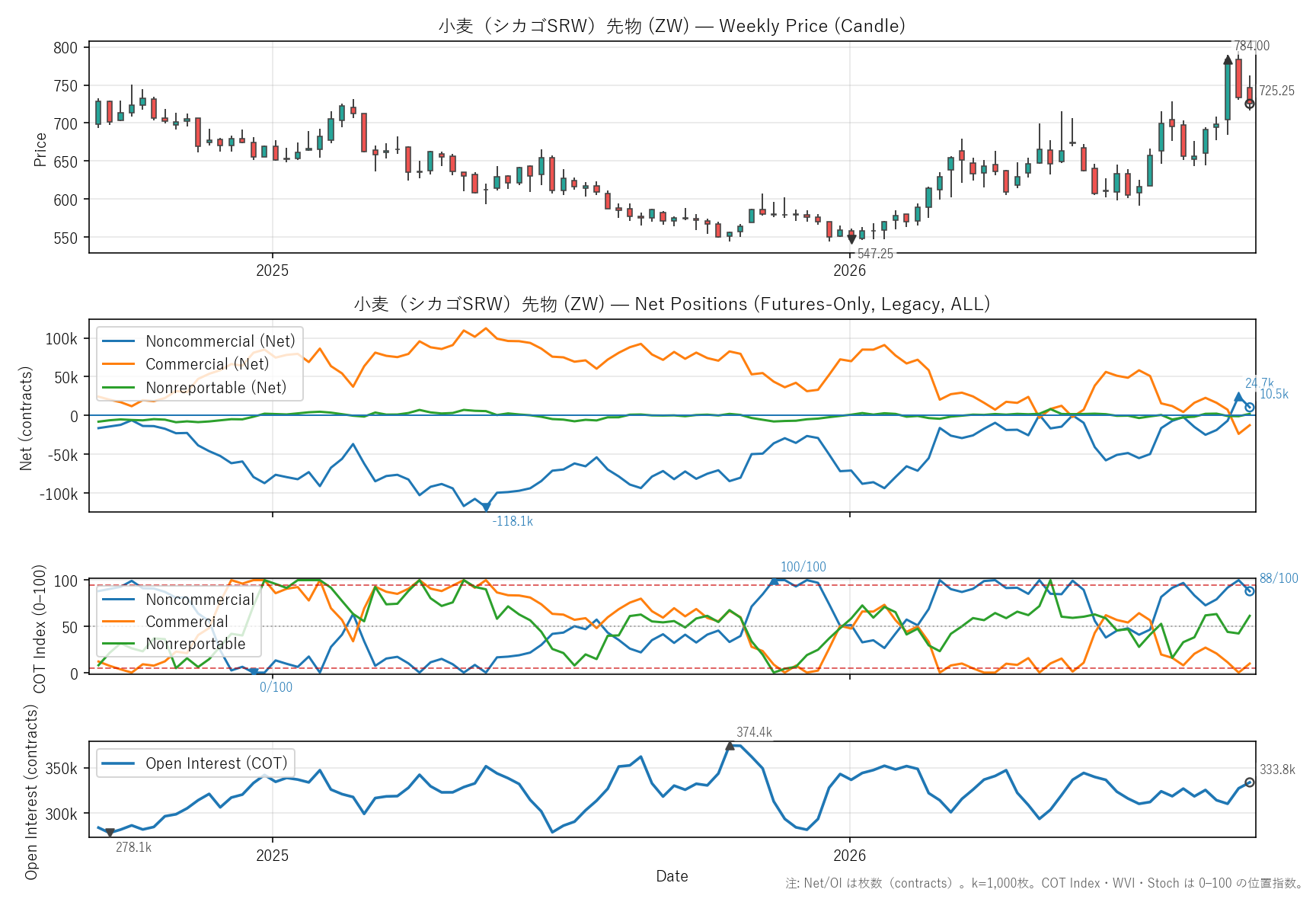The width and height of the screenshot is (1316, 899).
Task: Click the Net Positions chart title
Action: pos(672,304)
